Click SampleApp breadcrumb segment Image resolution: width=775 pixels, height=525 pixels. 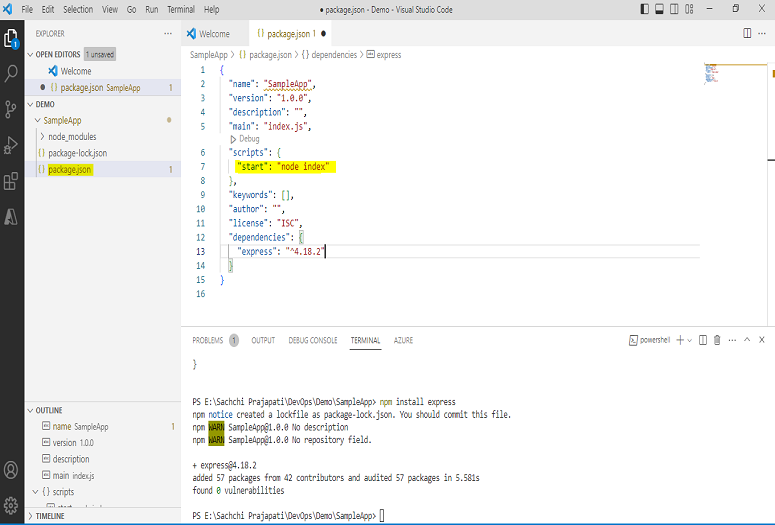(209, 55)
